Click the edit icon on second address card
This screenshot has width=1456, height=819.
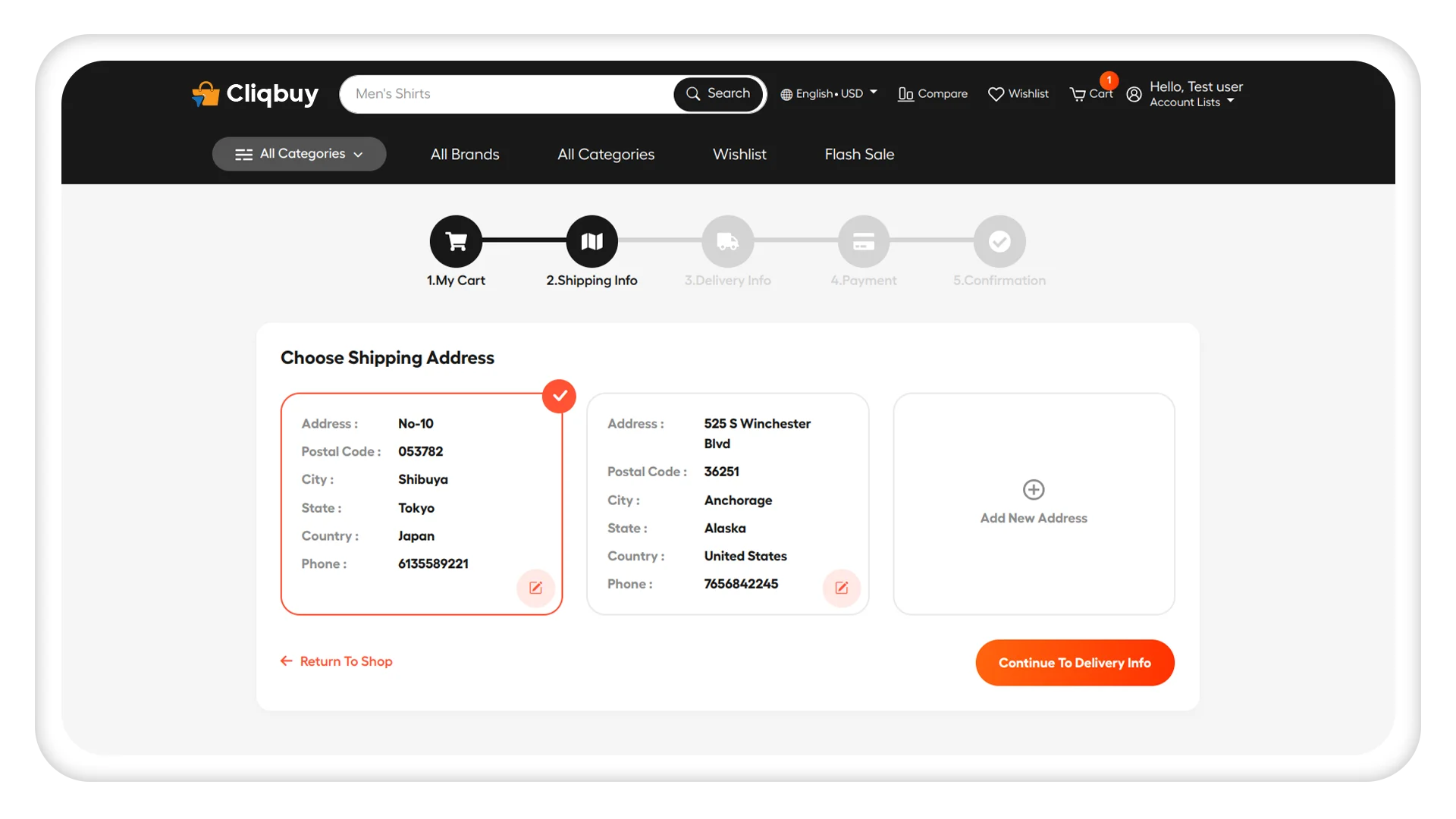(x=842, y=588)
